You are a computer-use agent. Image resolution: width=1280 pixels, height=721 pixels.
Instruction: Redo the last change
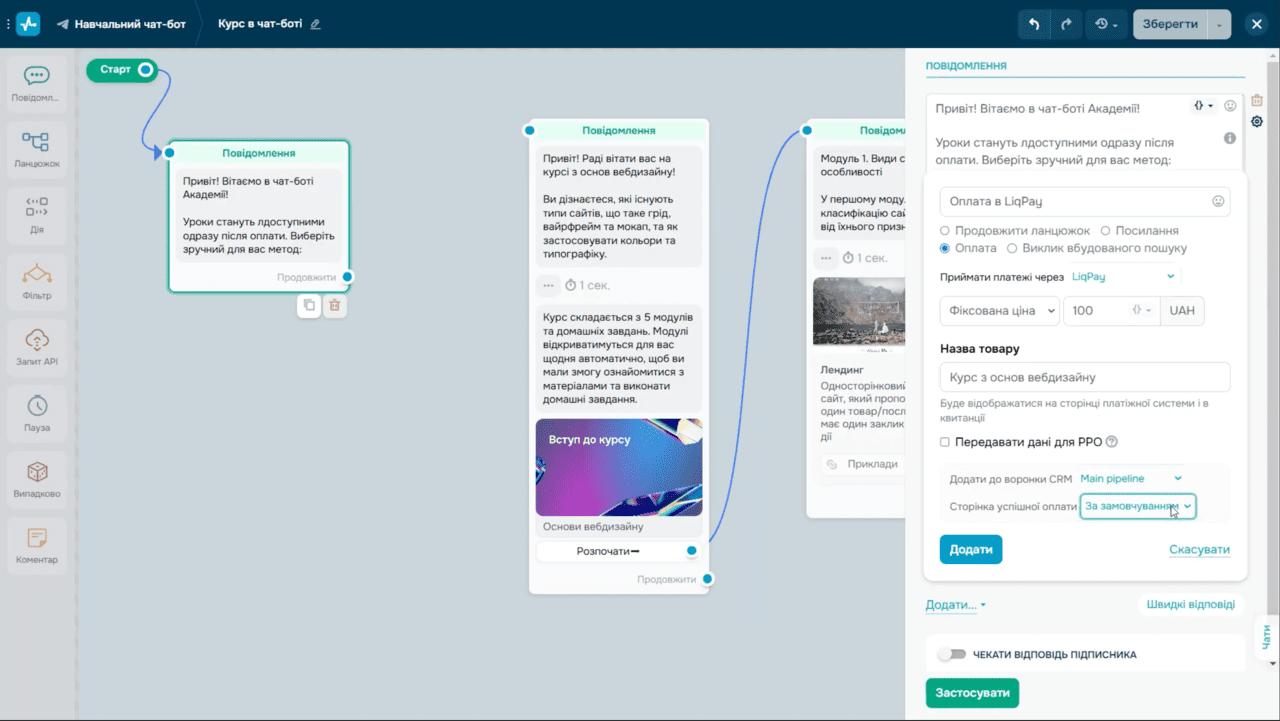point(1066,24)
